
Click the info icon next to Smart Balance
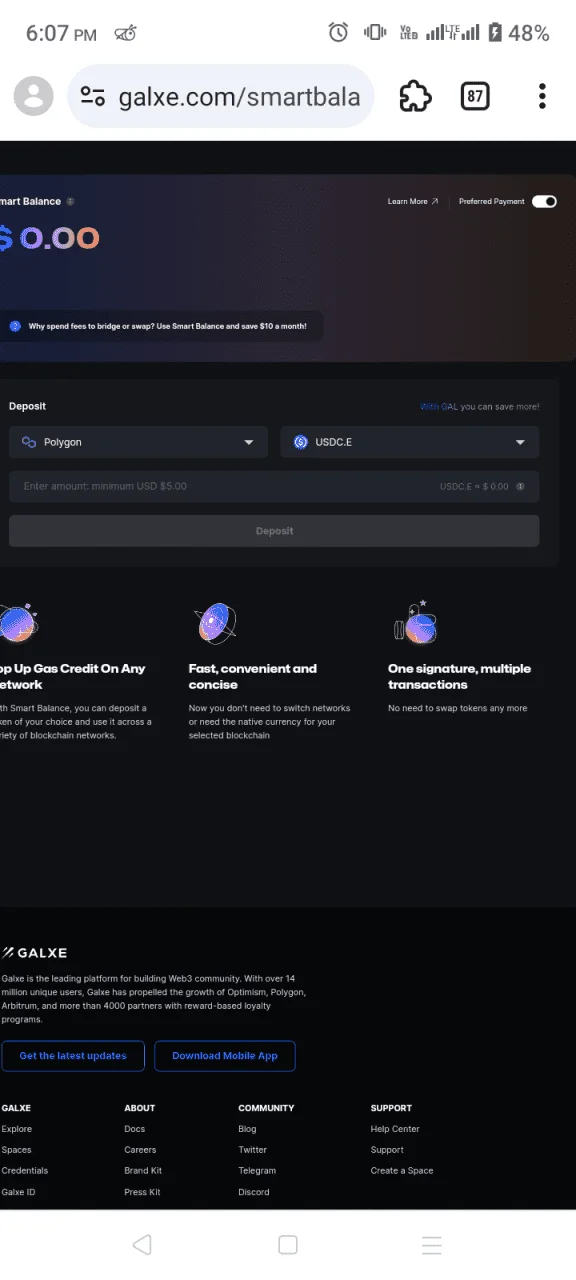pos(70,201)
